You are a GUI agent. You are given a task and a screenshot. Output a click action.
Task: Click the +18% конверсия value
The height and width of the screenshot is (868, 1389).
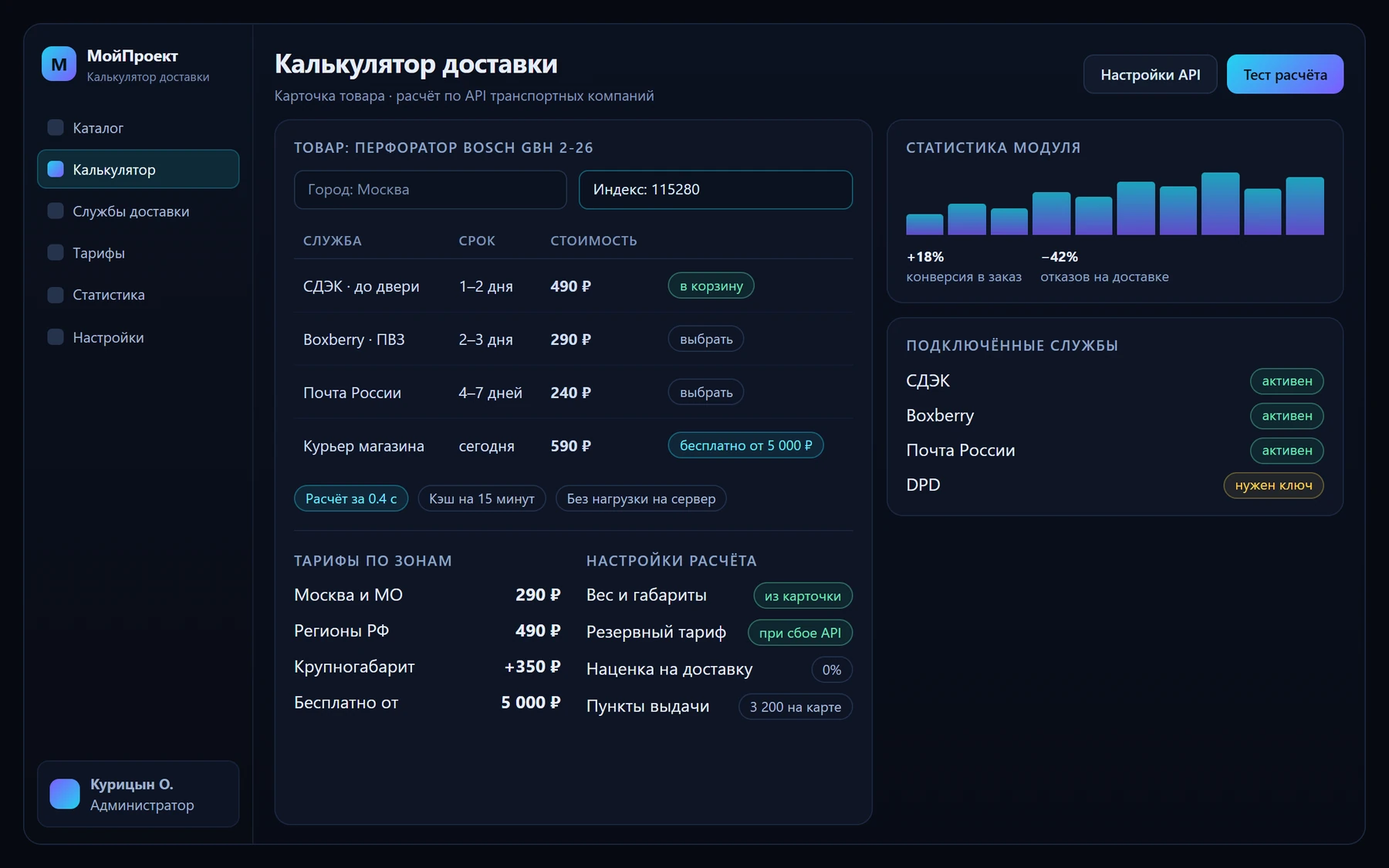tap(925, 257)
